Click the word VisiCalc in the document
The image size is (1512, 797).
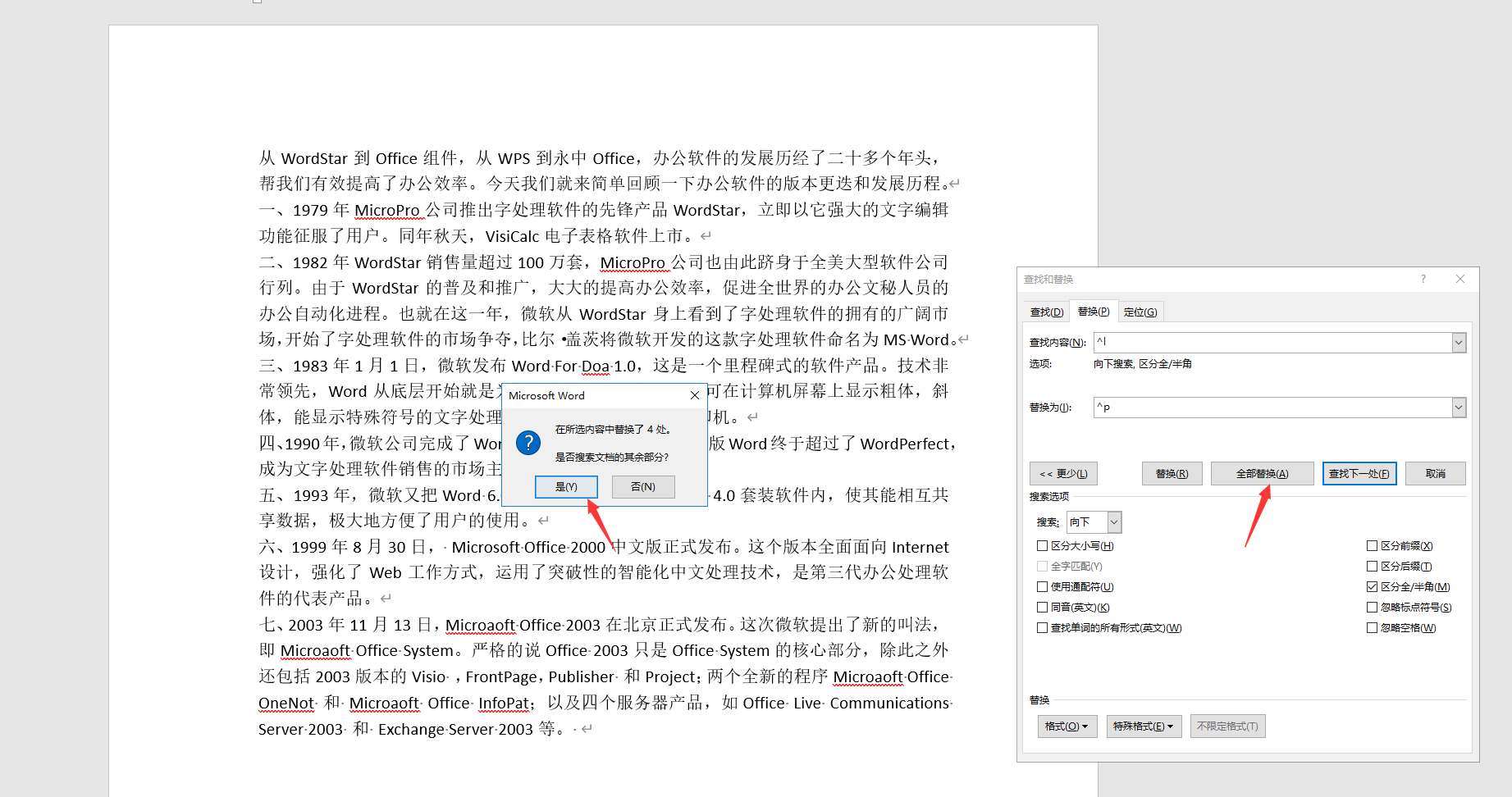[x=513, y=237]
